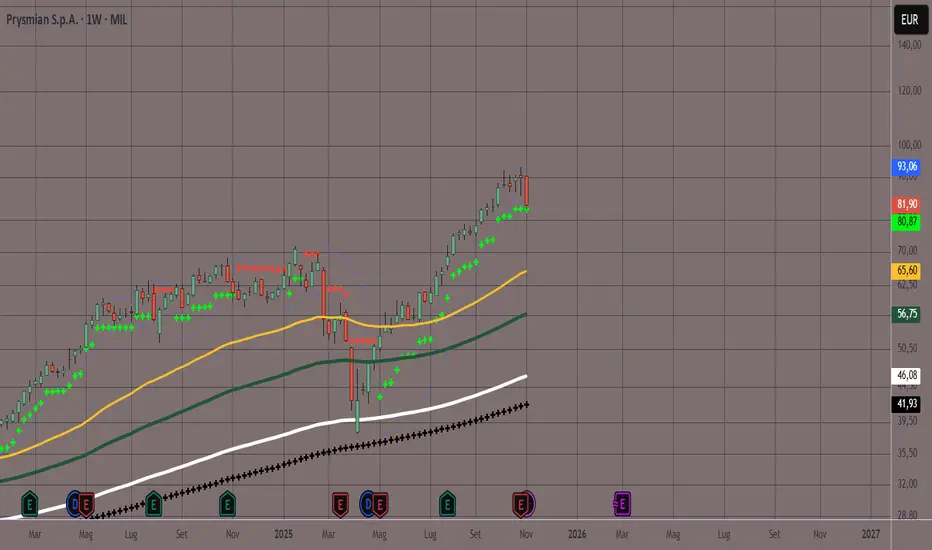This screenshot has width=932, height=550.
Task: Click the 140,00 price axis value
Action: 909,45
